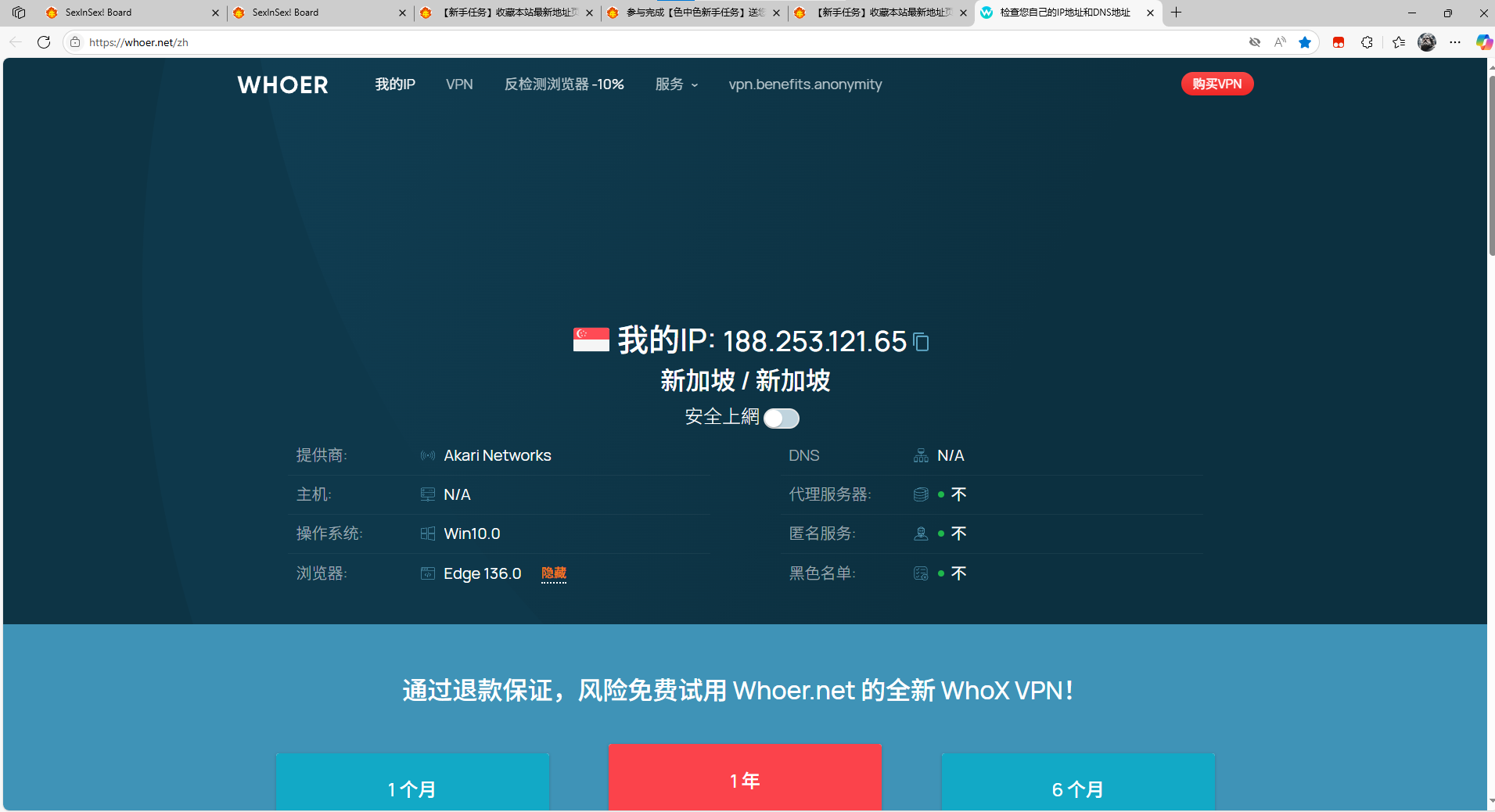Click the orange 隐藏 link
This screenshot has width=1495, height=812.
[x=554, y=573]
